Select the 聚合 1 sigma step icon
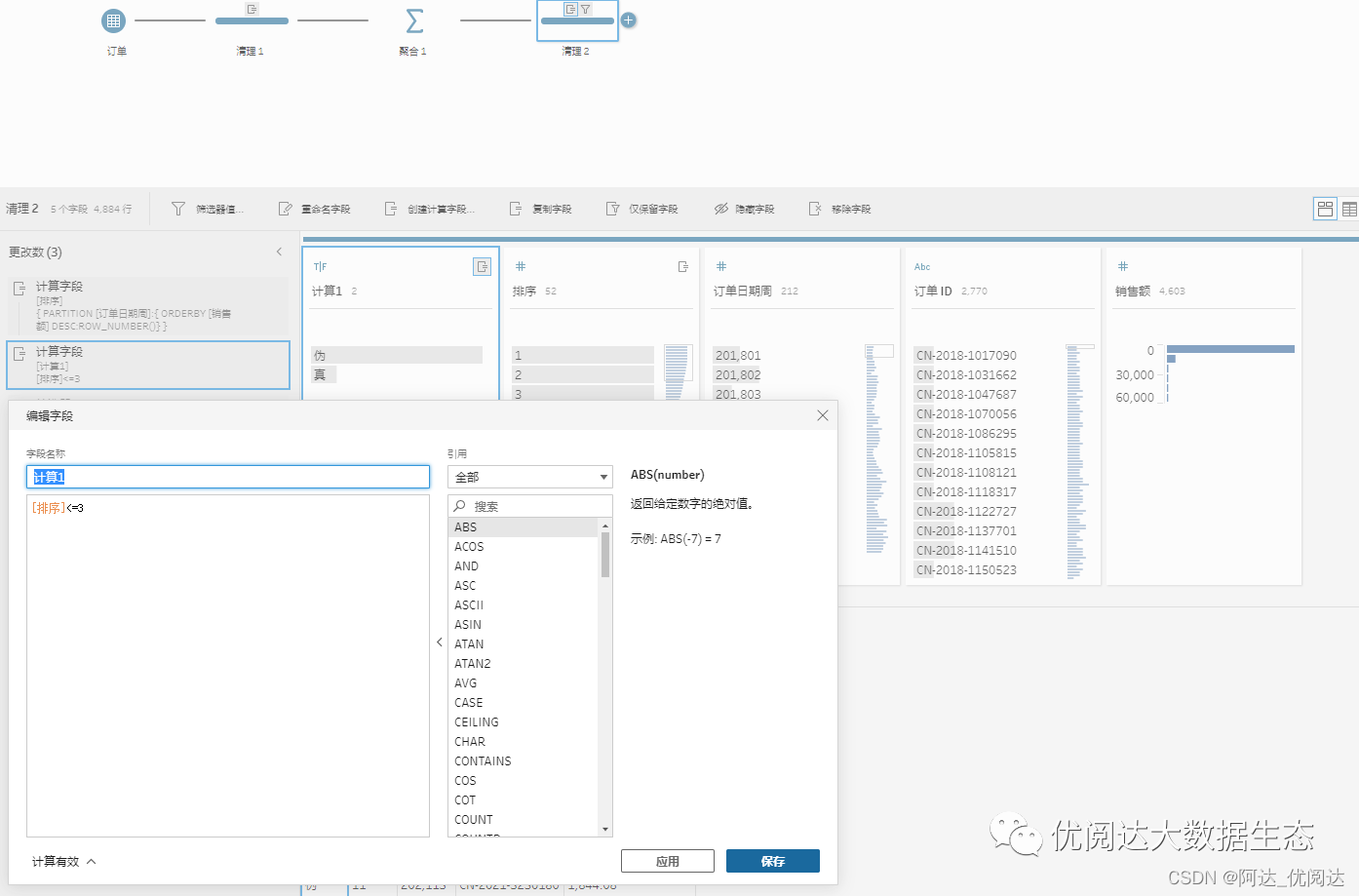Image resolution: width=1359 pixels, height=896 pixels. 414,20
